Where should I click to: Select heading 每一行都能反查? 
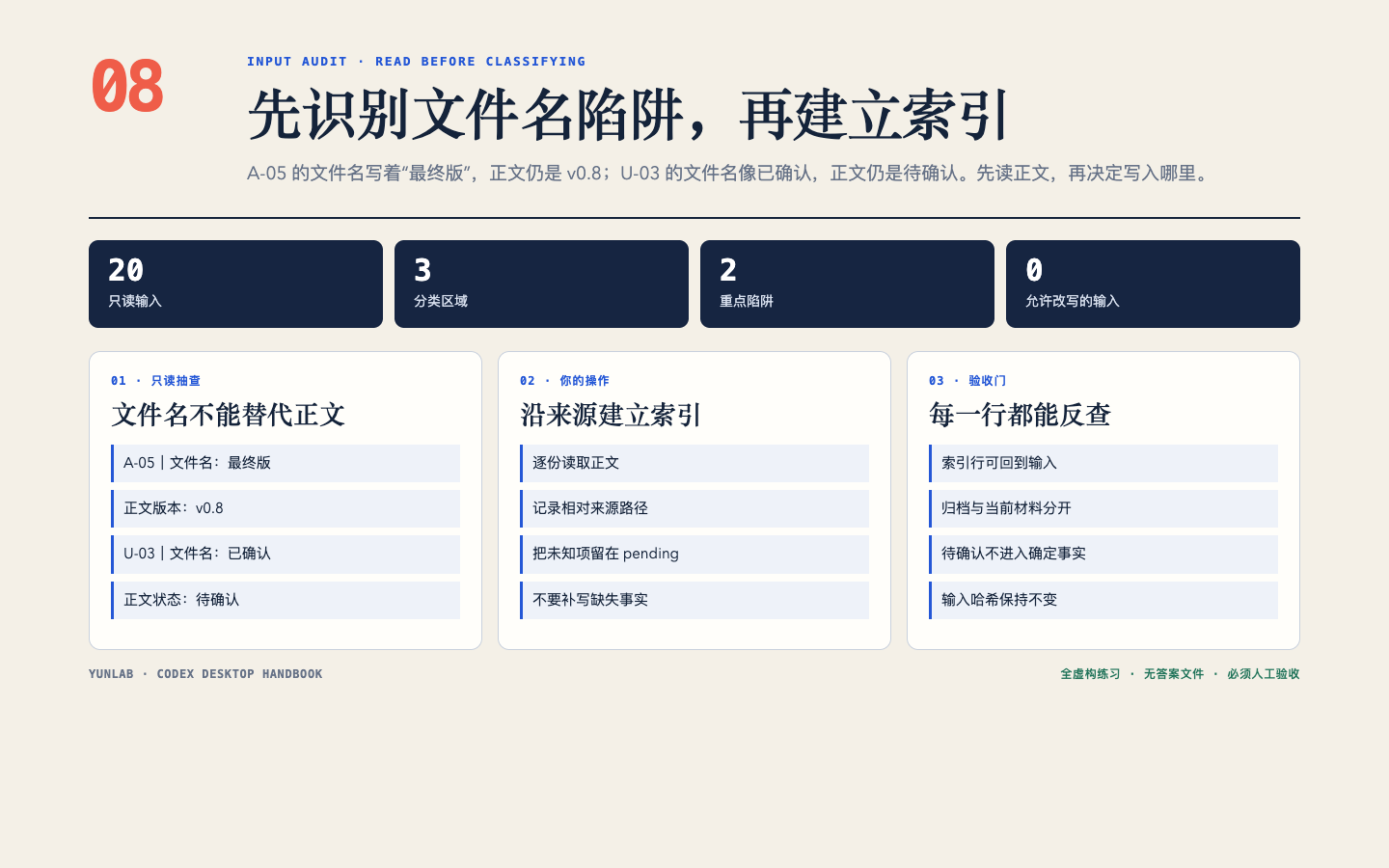(1020, 415)
